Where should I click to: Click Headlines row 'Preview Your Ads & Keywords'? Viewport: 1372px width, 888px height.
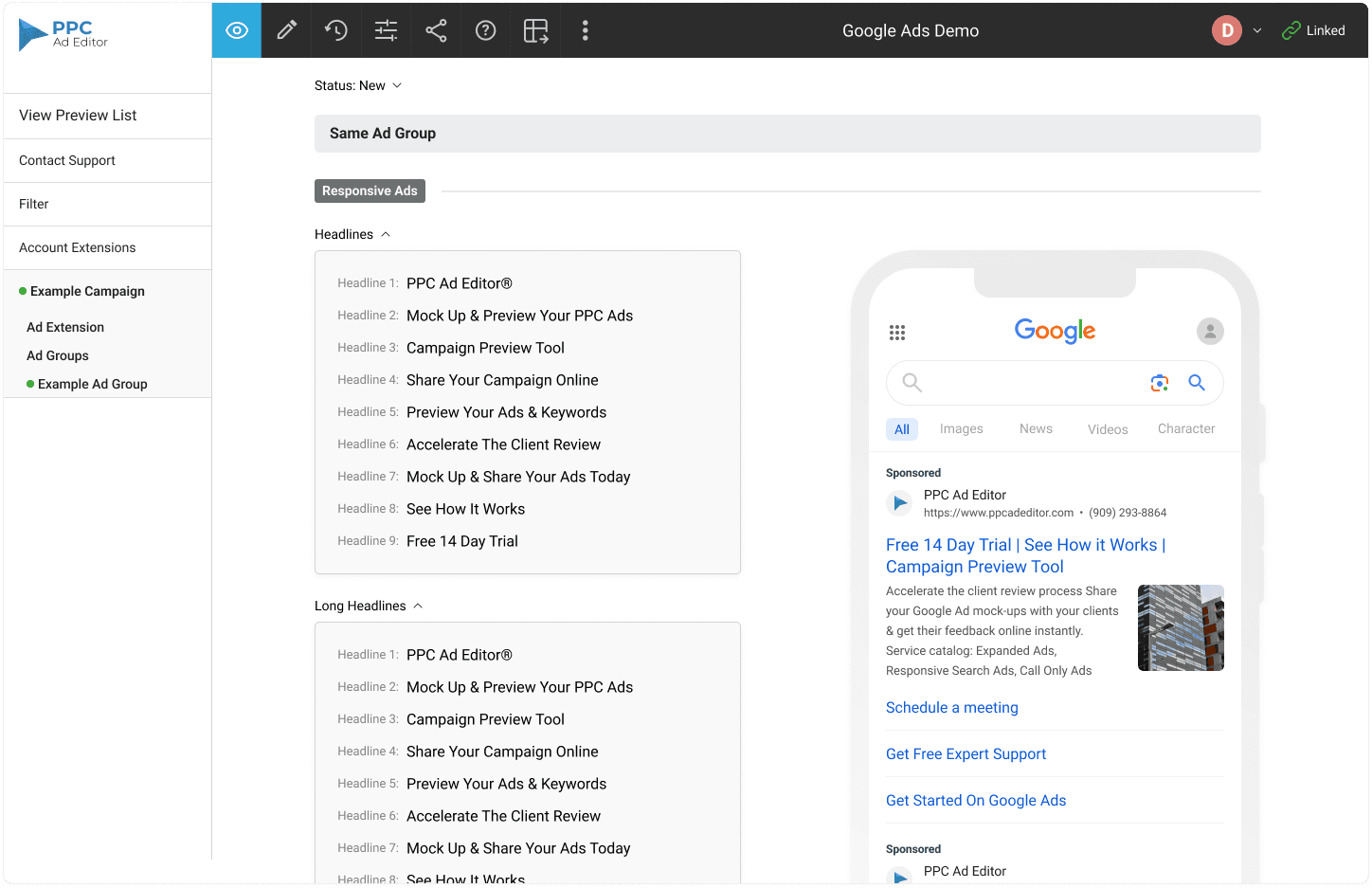506,412
